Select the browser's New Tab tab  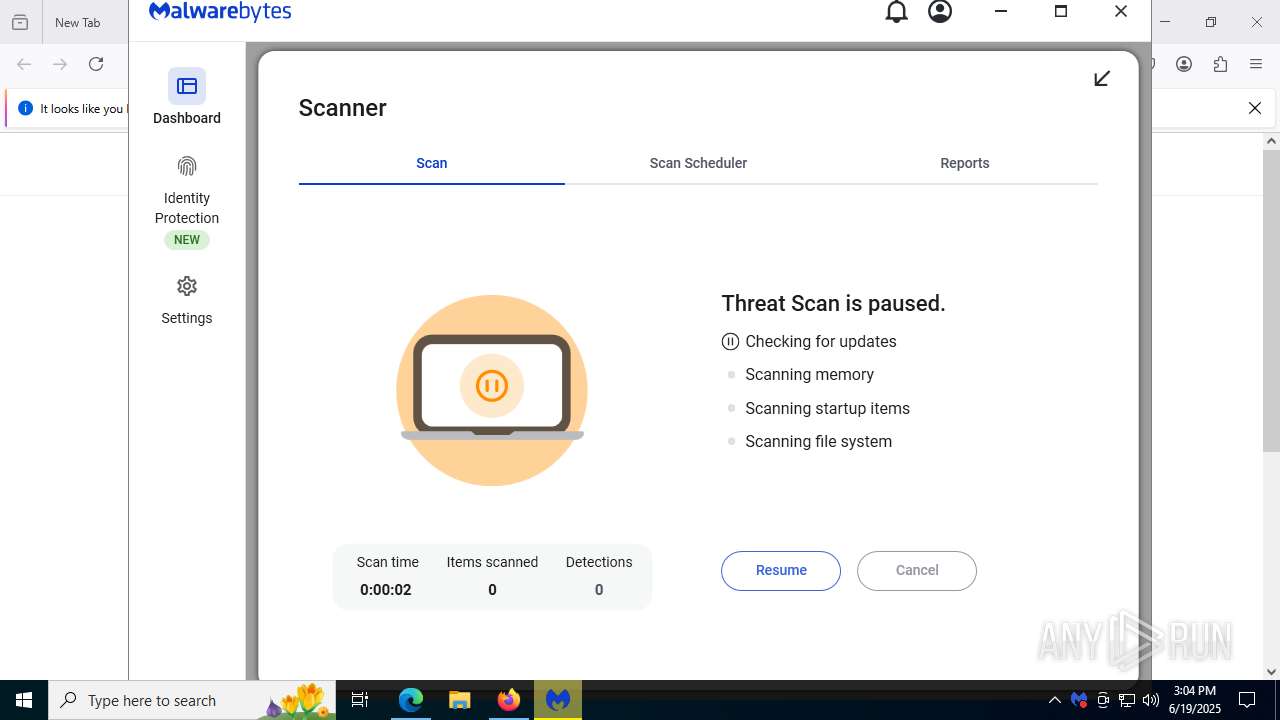(77, 22)
